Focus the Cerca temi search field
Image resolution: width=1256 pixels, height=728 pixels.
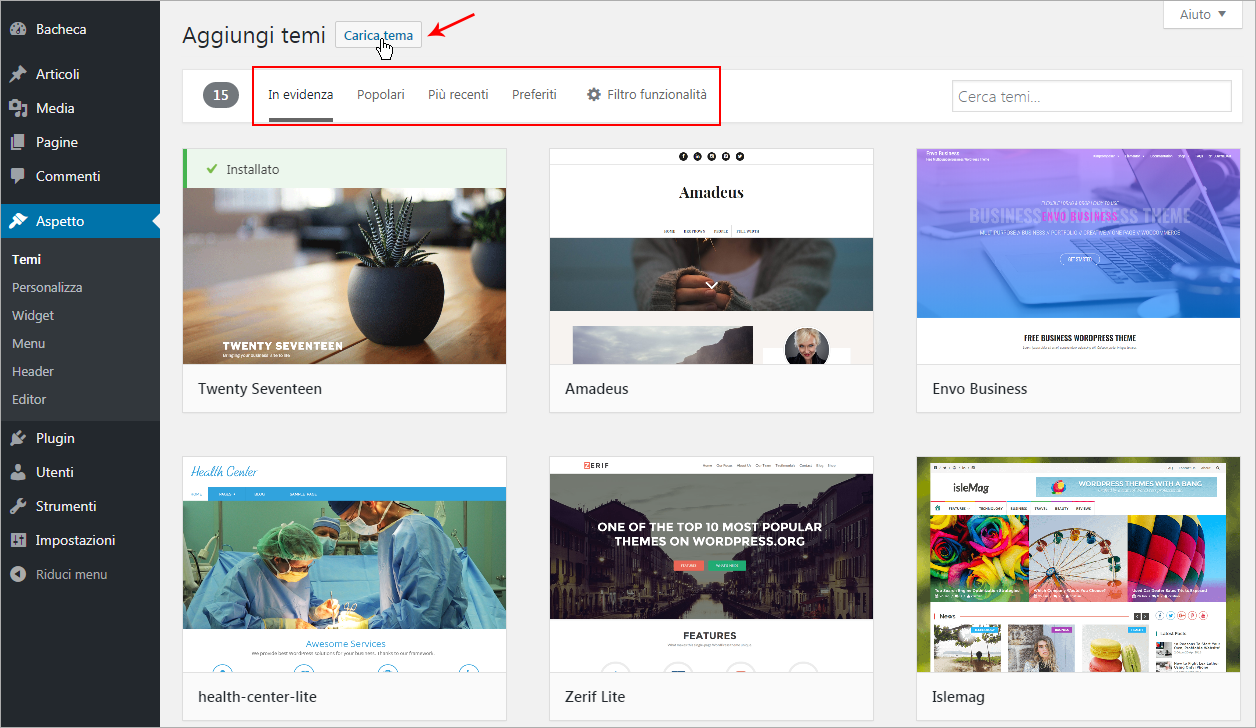[x=1091, y=97]
